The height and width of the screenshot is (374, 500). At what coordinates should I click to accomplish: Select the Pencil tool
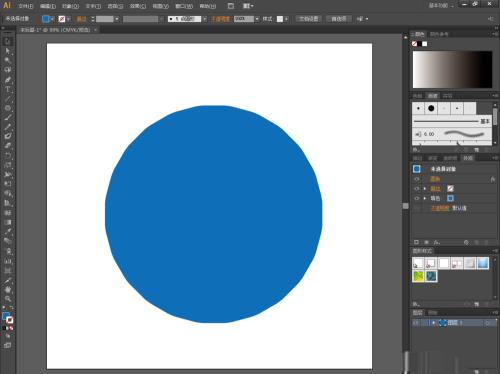click(8, 127)
